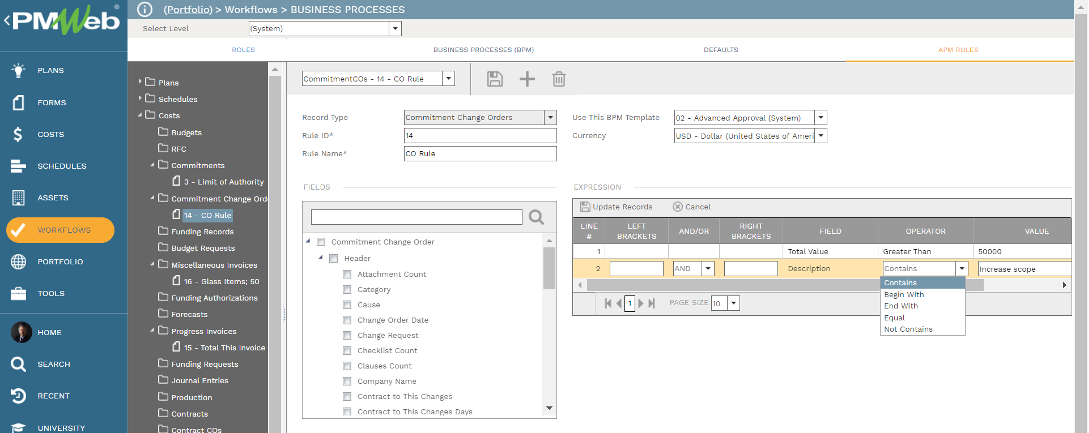Expand the Plans tree node

(140, 82)
